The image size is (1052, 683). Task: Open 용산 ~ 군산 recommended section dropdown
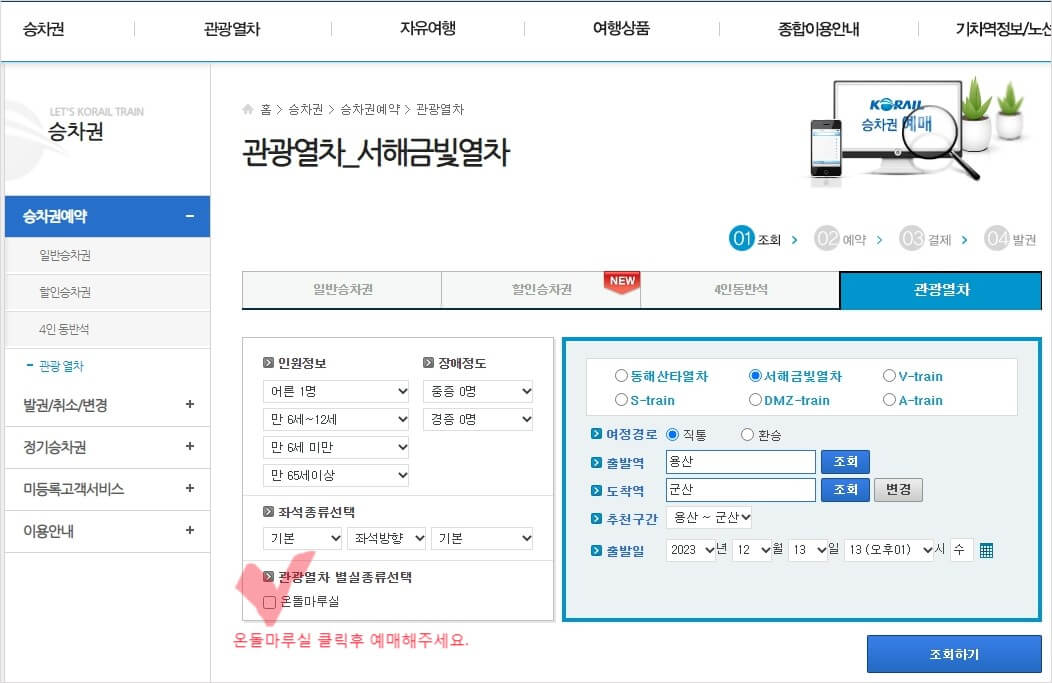[x=709, y=517]
